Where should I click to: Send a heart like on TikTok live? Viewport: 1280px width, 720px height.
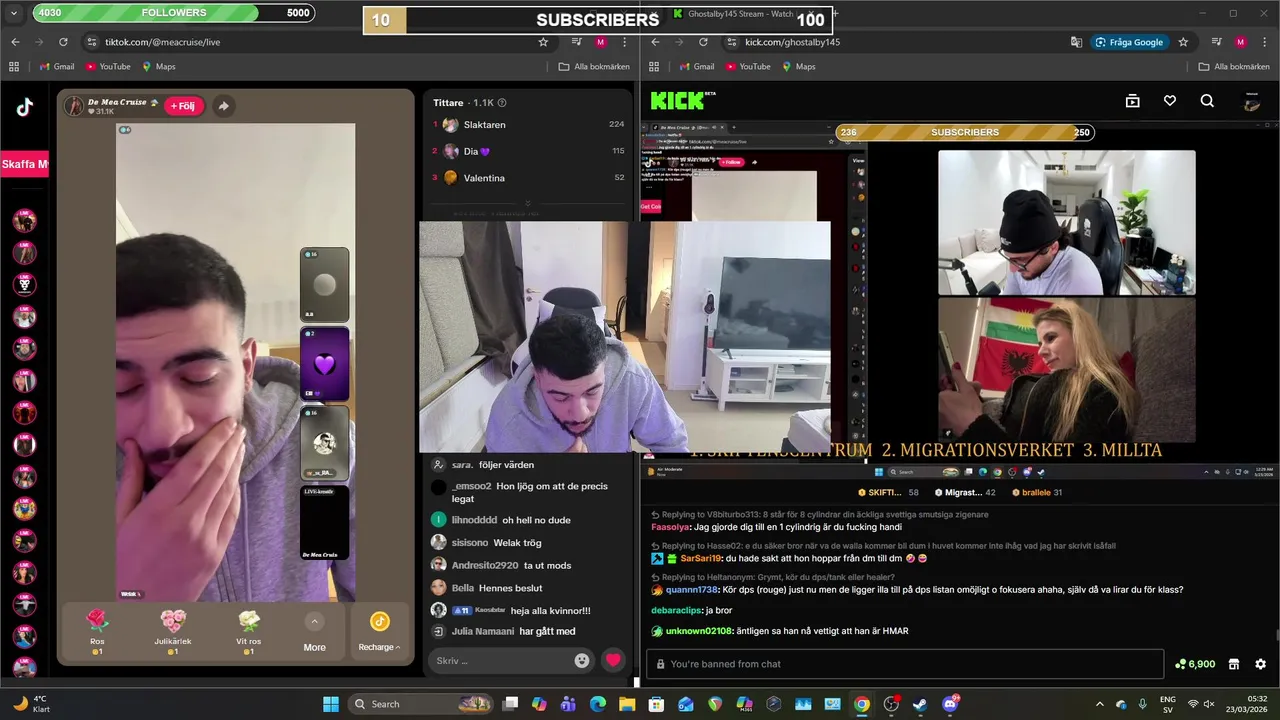coord(613,660)
